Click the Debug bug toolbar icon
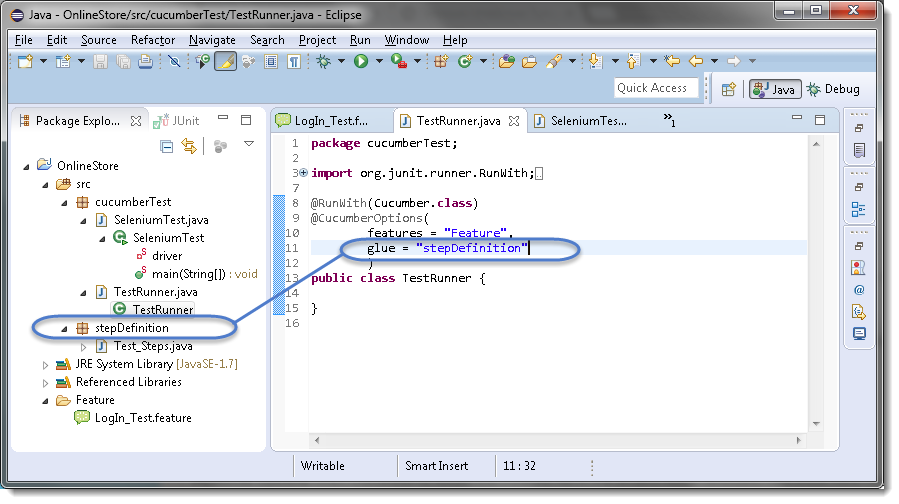 tap(323, 61)
